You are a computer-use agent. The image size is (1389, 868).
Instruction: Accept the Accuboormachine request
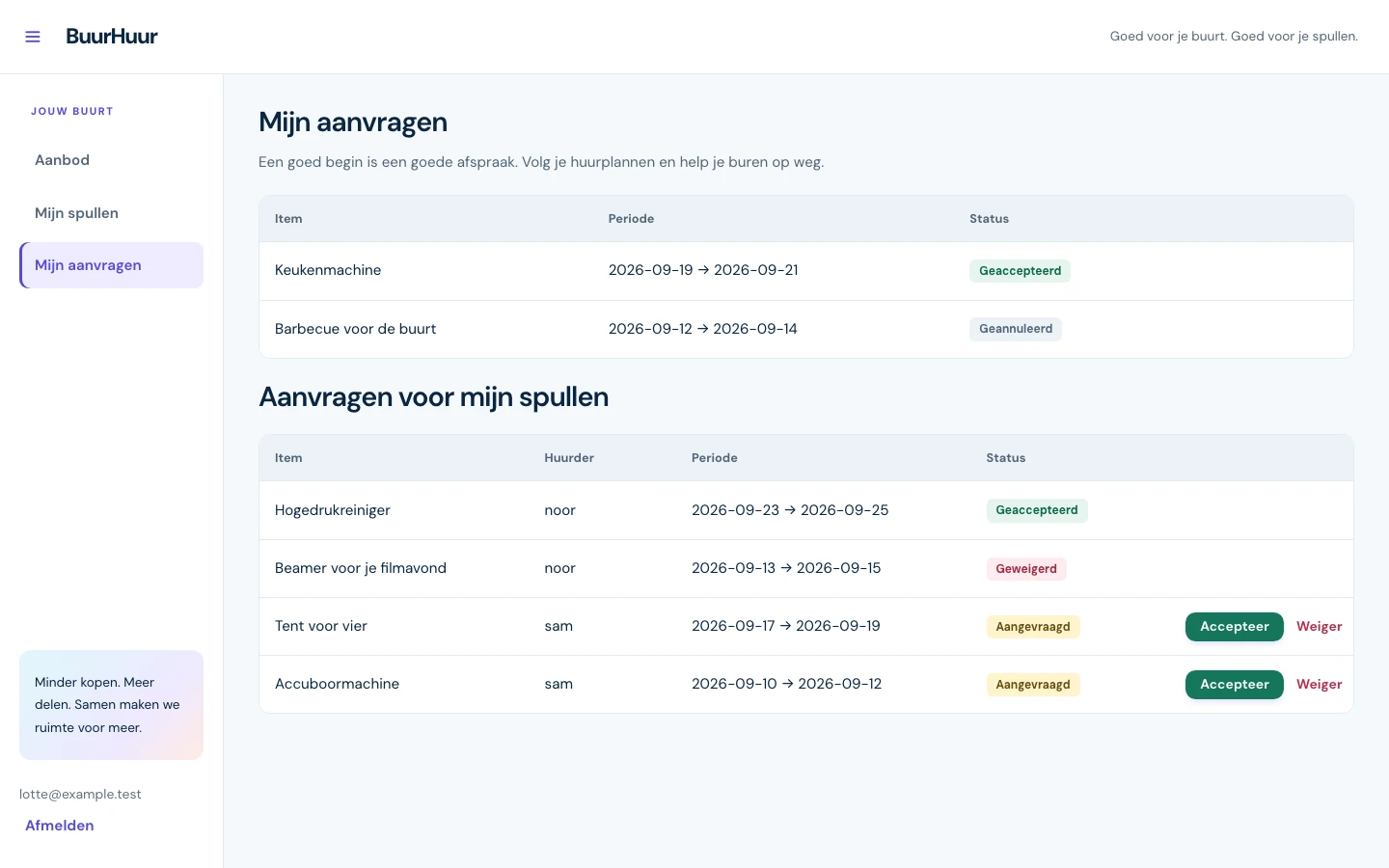click(1235, 685)
